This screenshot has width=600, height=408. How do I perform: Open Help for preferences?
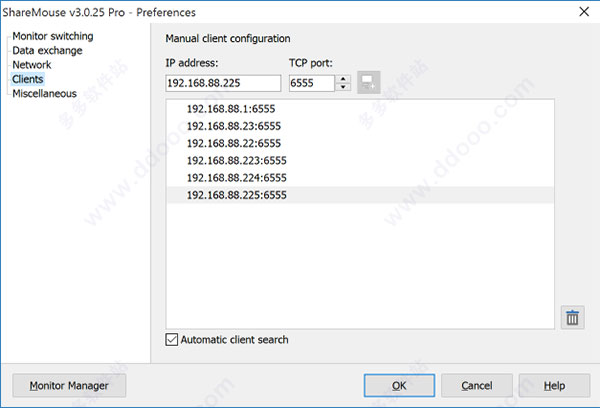pyautogui.click(x=554, y=385)
